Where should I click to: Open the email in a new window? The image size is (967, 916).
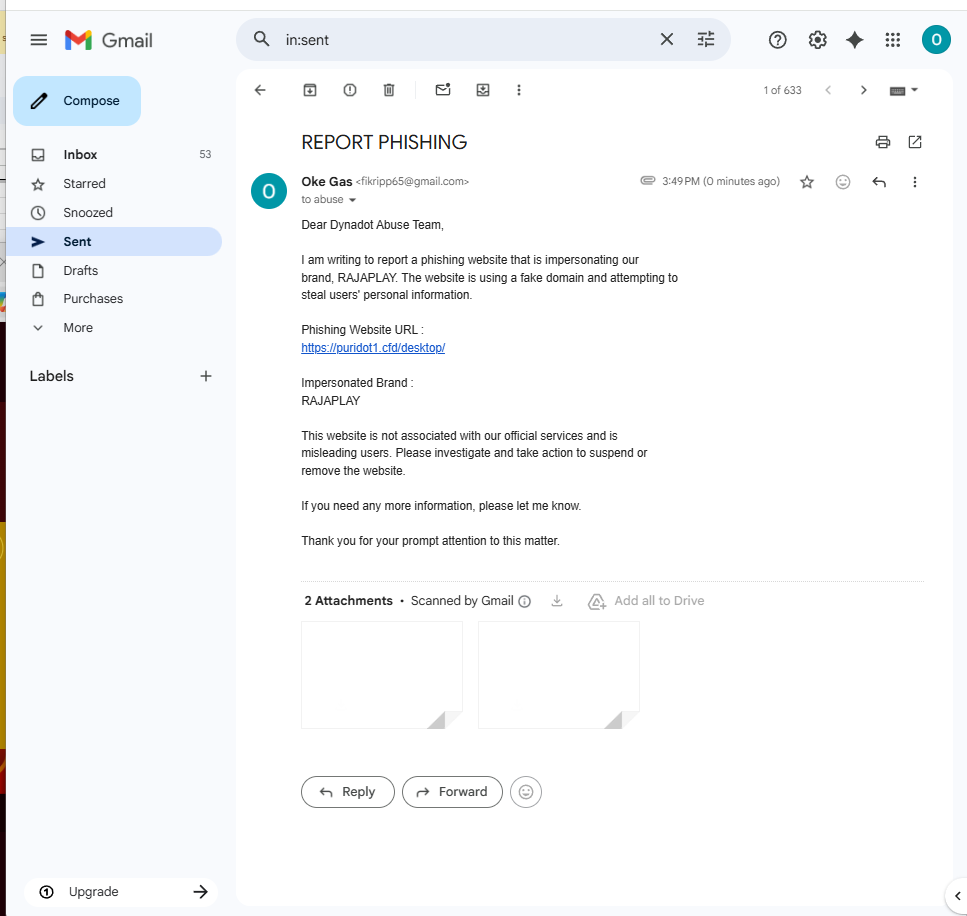pos(915,142)
